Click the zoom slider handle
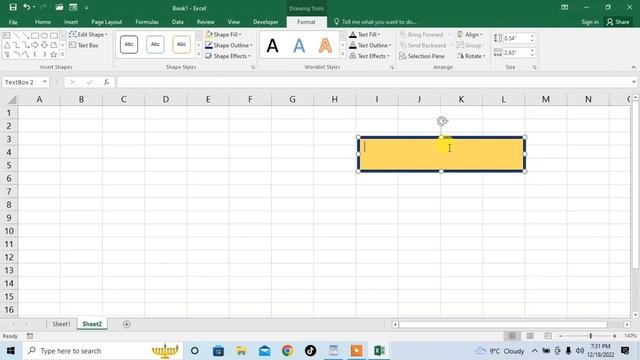 pos(591,336)
